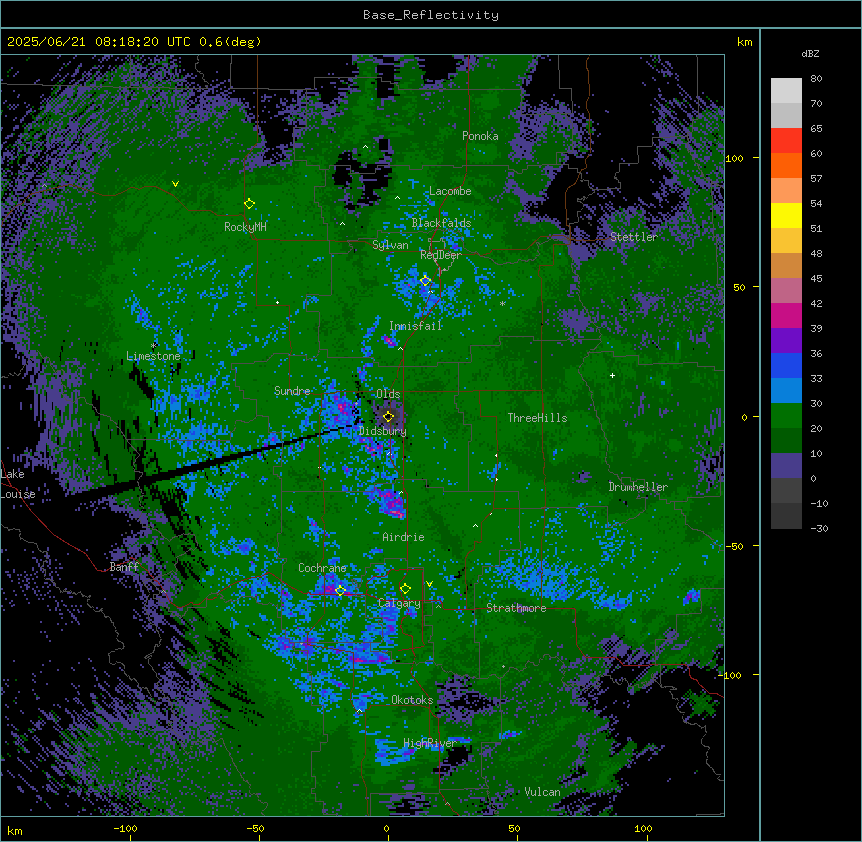This screenshot has width=862, height=842.
Task: Select the Drumheller city label
Action: (638, 487)
